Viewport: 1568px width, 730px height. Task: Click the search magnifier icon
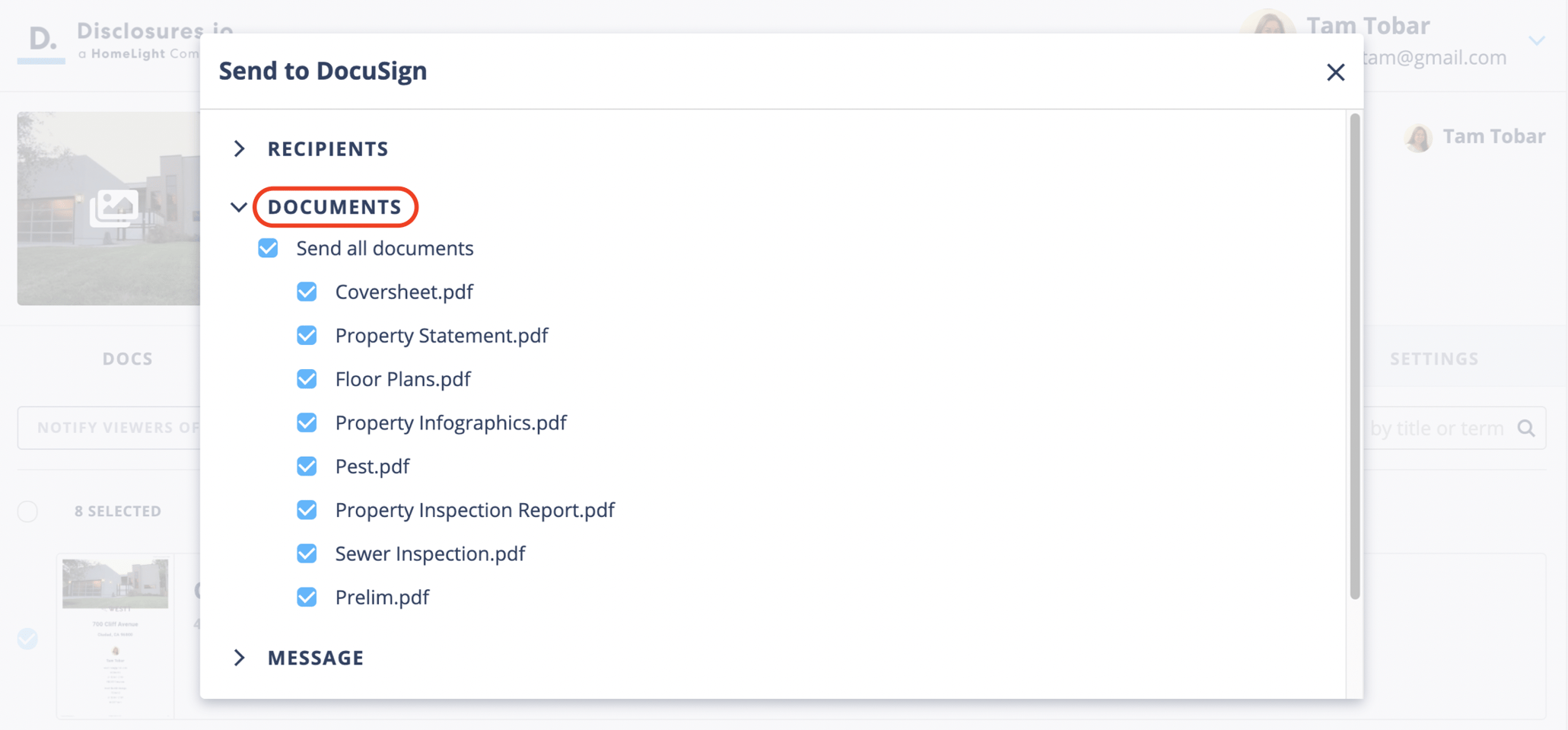click(1526, 428)
